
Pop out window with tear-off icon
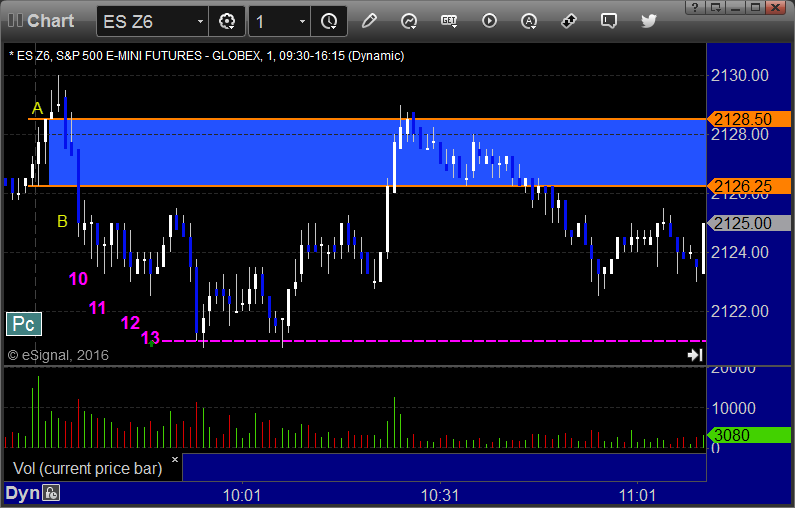[x=715, y=7]
